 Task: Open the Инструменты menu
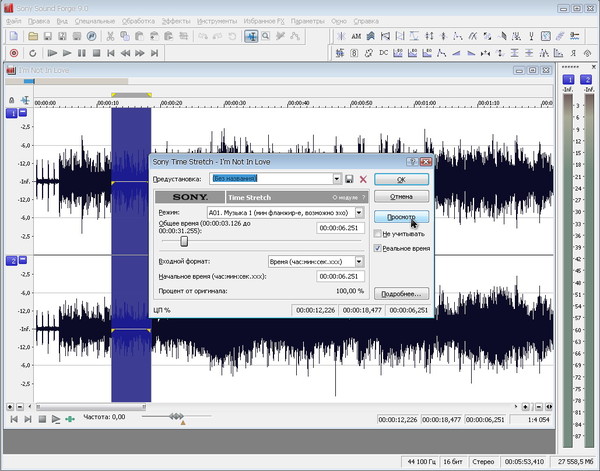point(217,21)
